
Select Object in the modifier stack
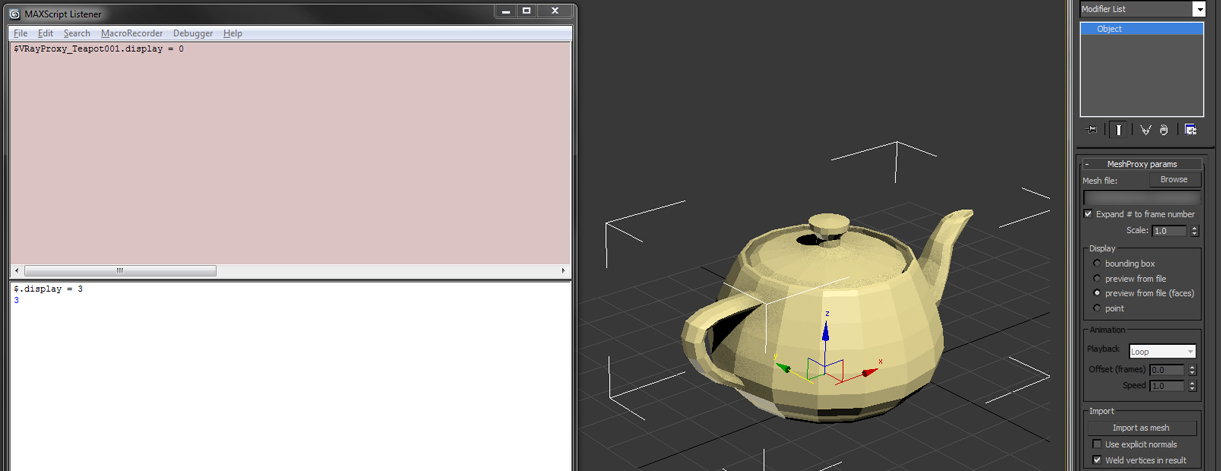click(1141, 29)
